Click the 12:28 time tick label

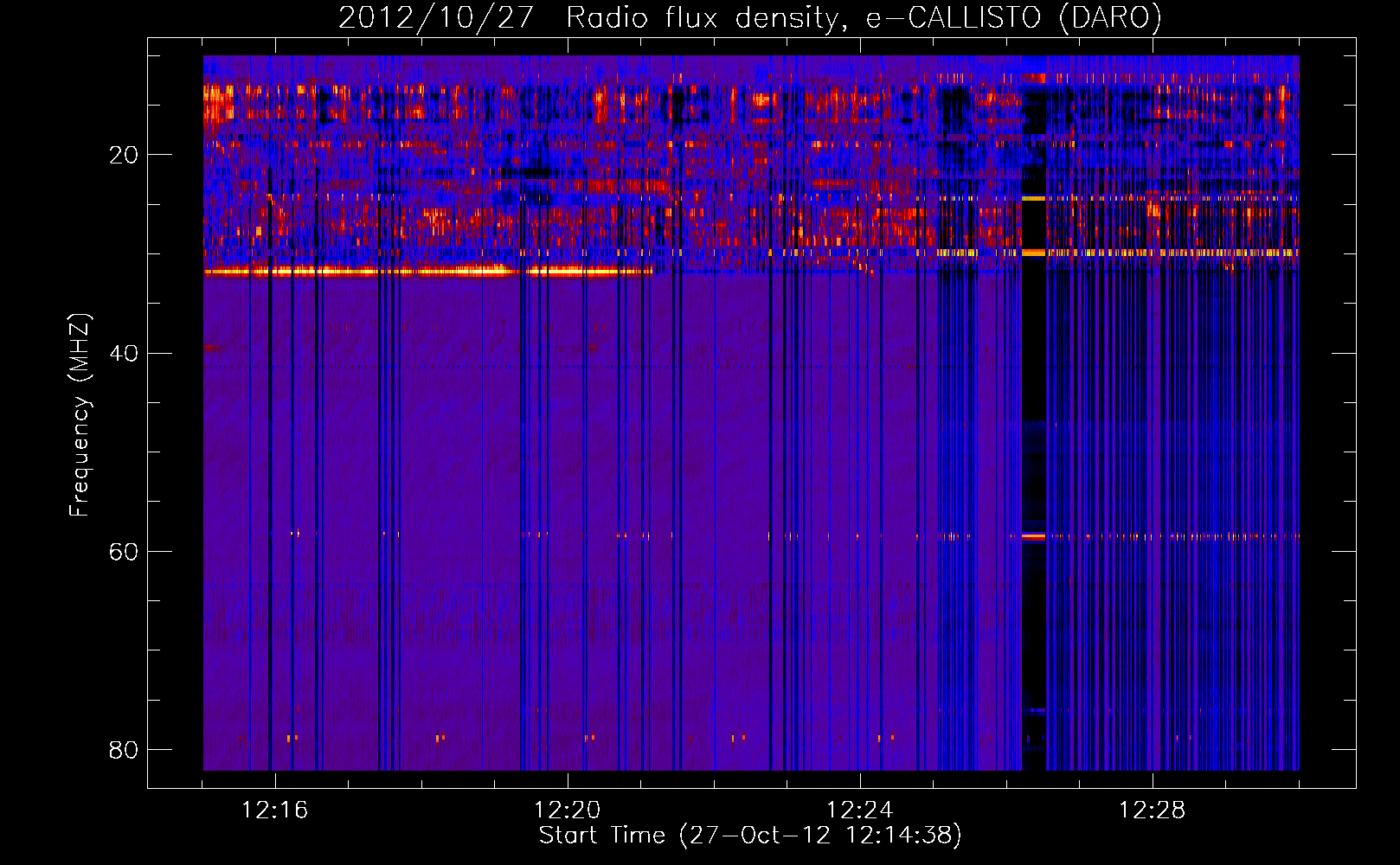click(x=1152, y=811)
